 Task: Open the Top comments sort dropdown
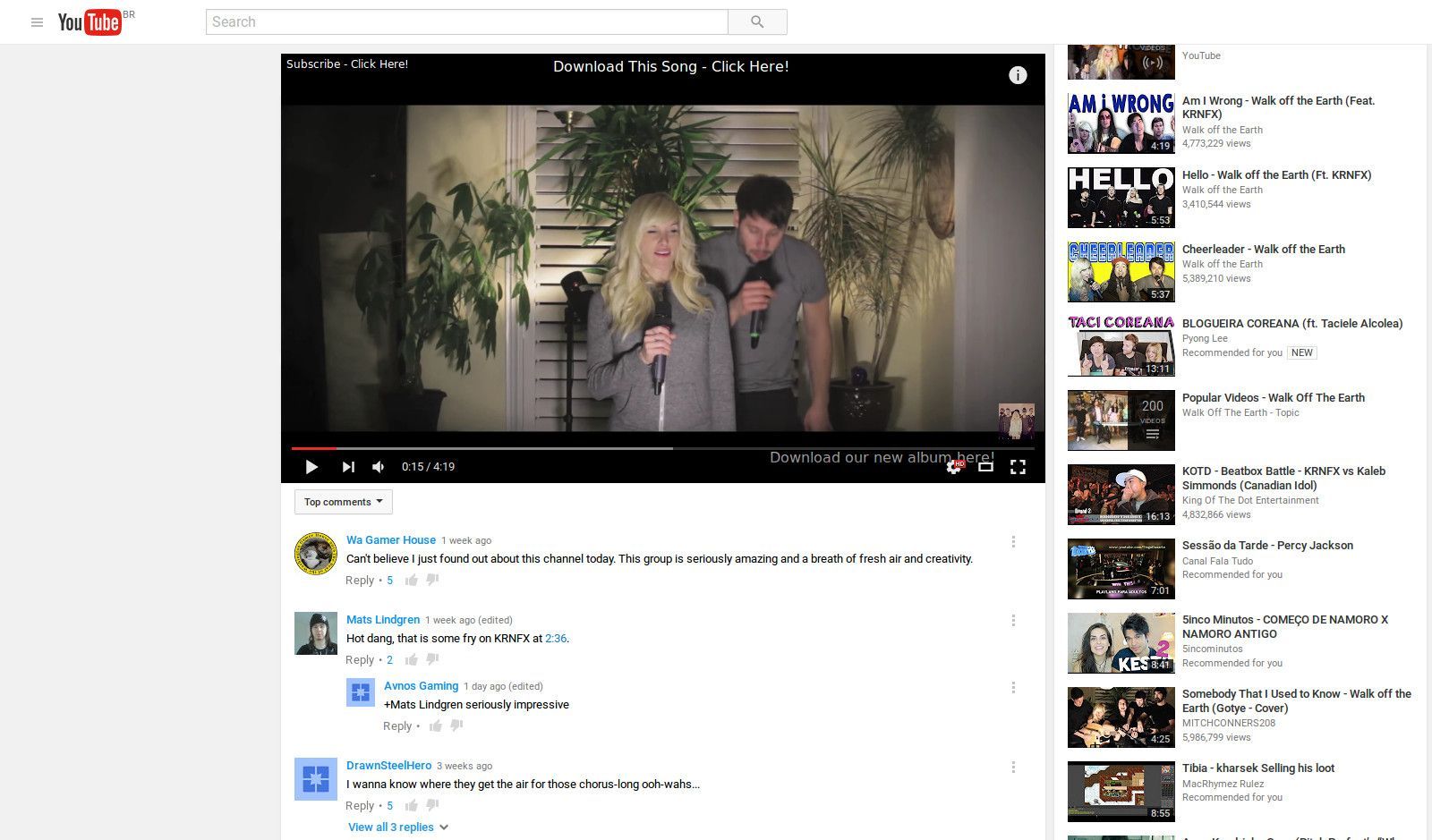(344, 502)
